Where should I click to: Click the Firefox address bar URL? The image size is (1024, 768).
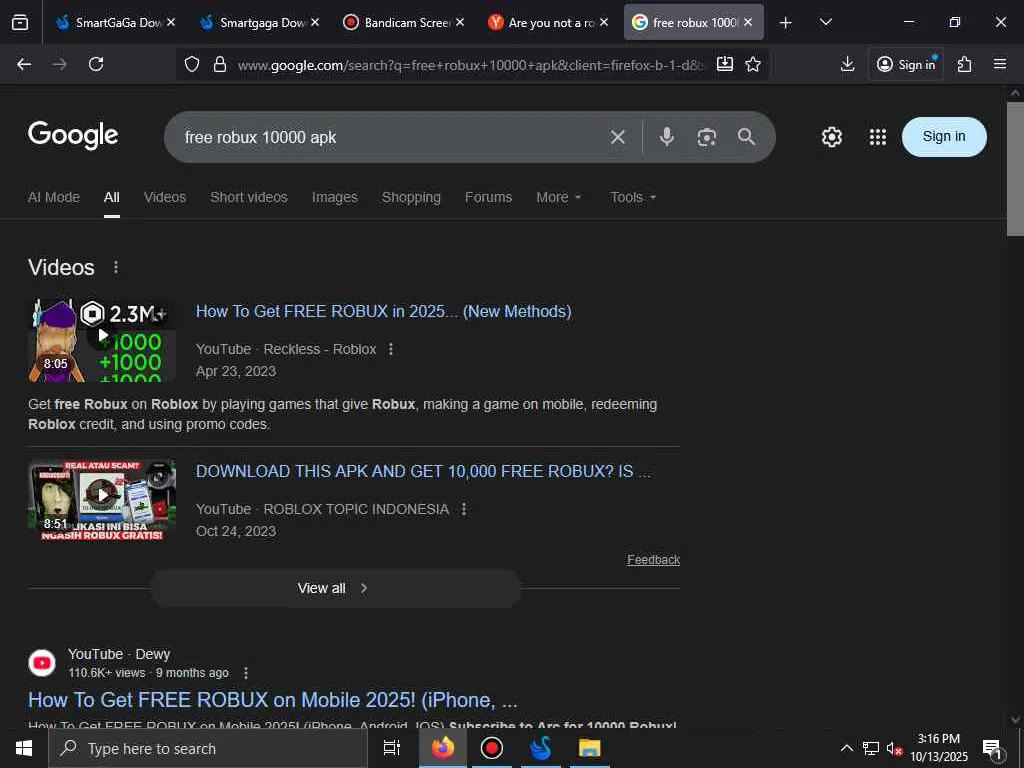pos(470,65)
